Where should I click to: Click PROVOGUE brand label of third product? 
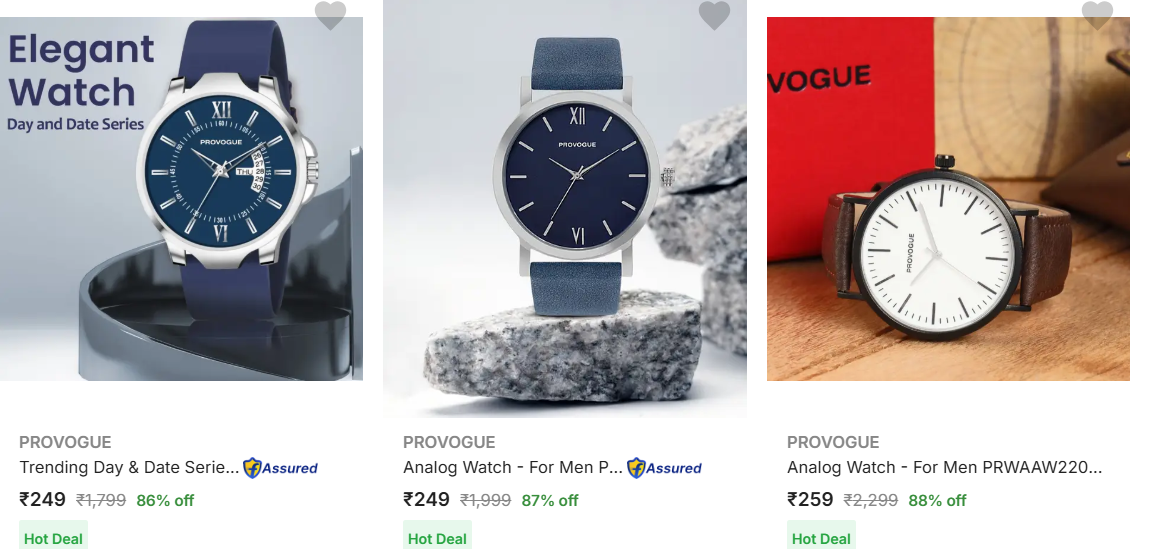point(833,443)
